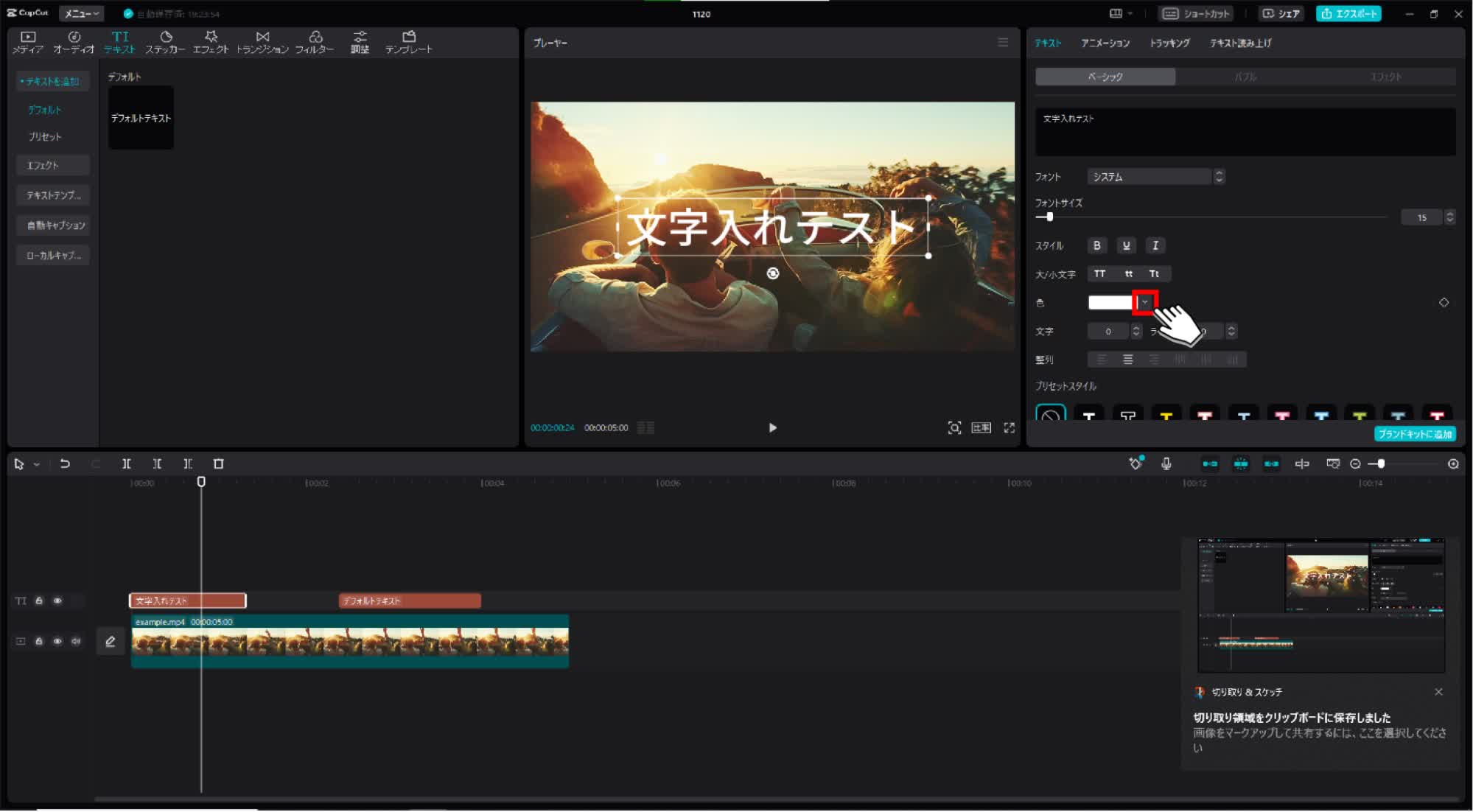Select プリセット in the left sidebar
This screenshot has height=812, width=1473.
point(45,137)
